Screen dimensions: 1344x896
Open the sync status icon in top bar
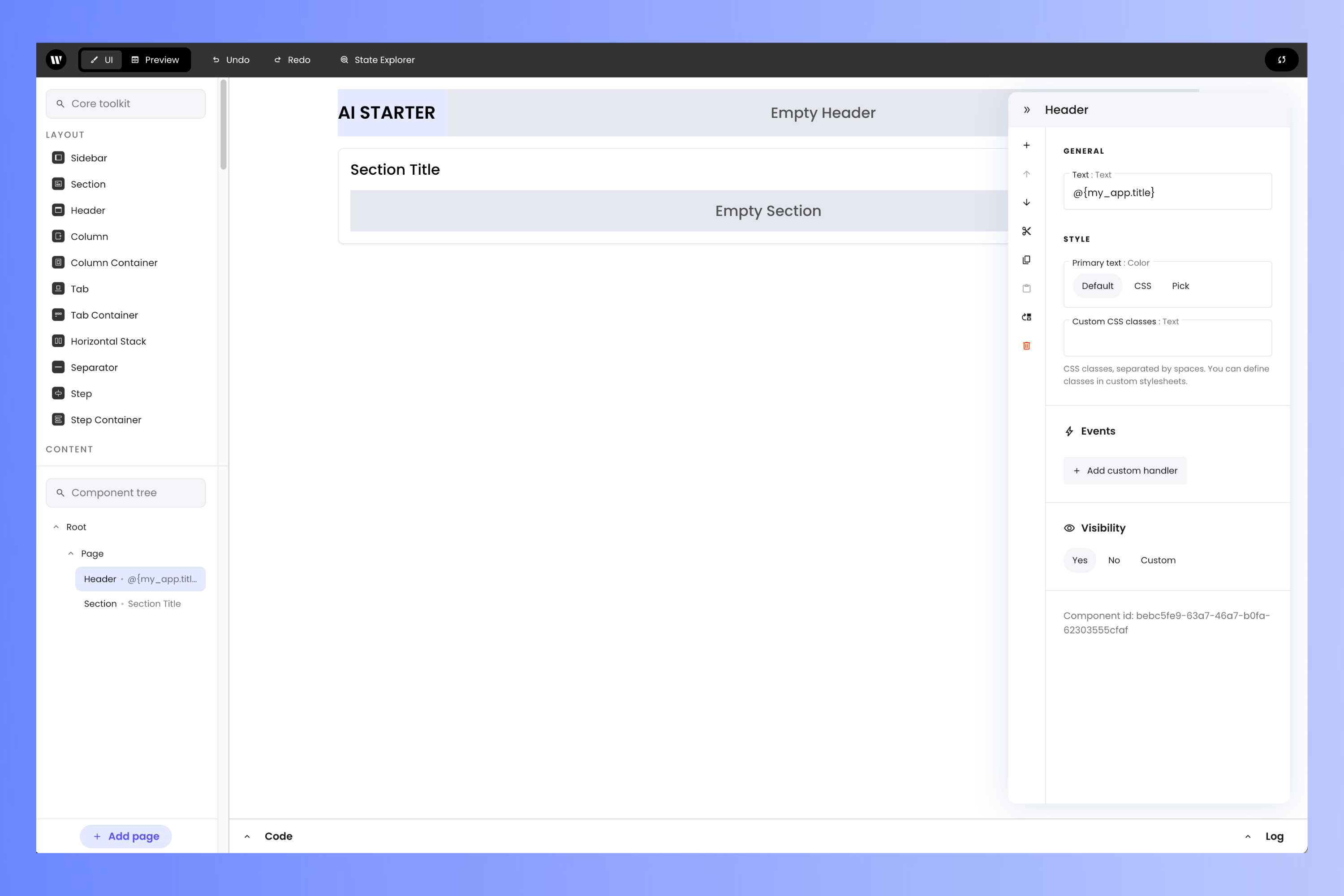pos(1281,60)
